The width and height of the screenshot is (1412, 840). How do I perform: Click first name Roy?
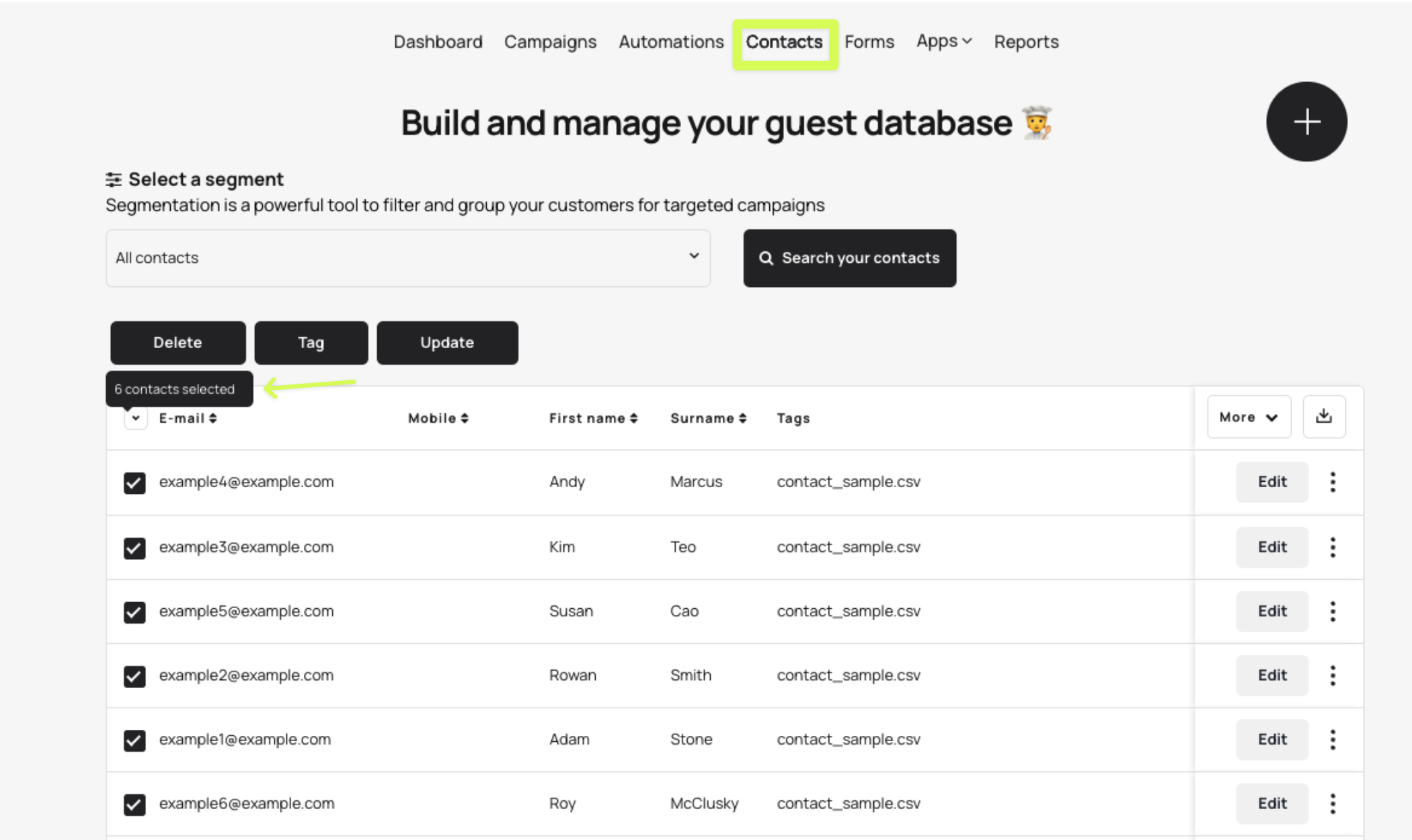pos(562,804)
